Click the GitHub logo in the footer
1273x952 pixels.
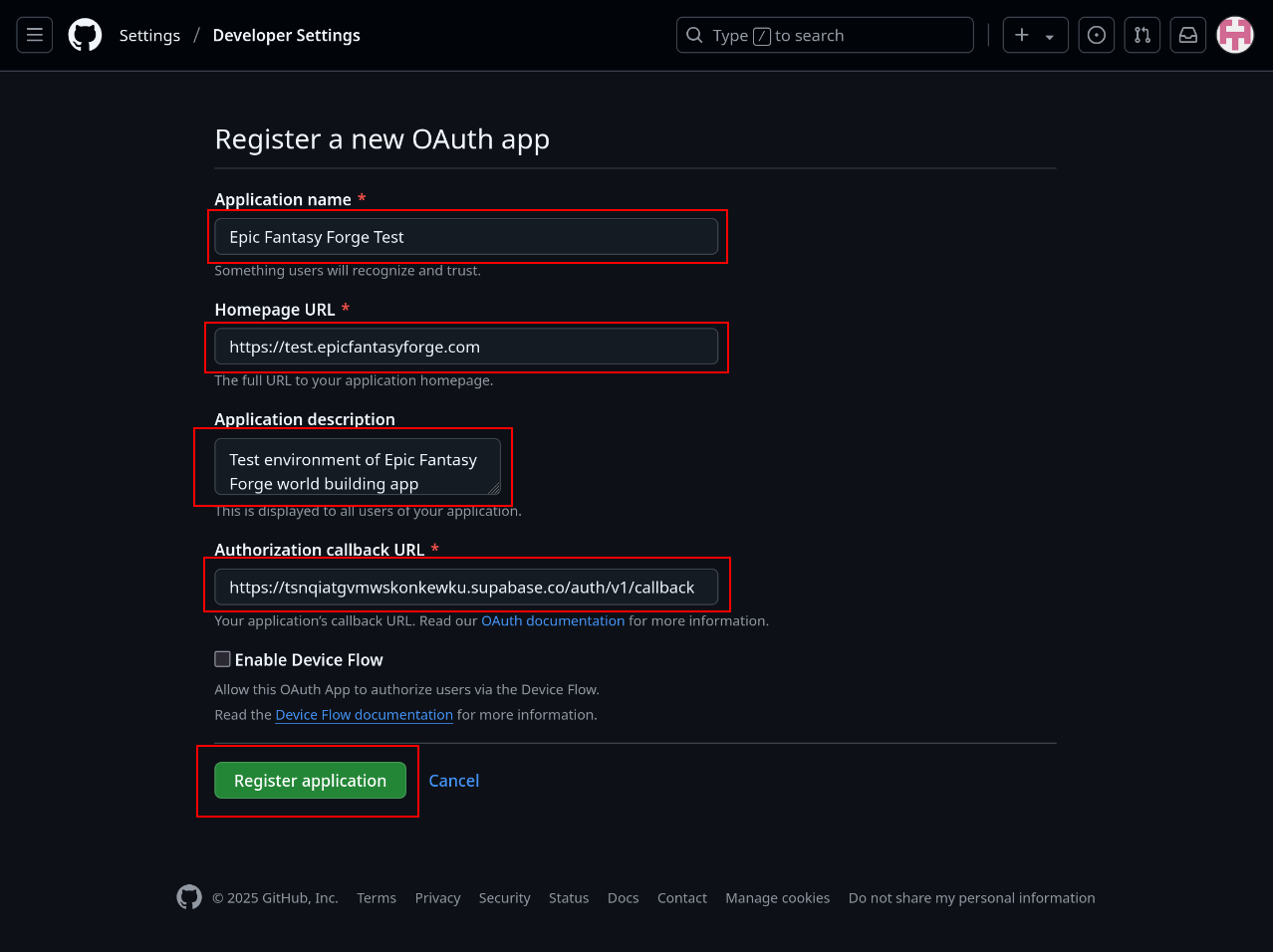pyautogui.click(x=188, y=896)
